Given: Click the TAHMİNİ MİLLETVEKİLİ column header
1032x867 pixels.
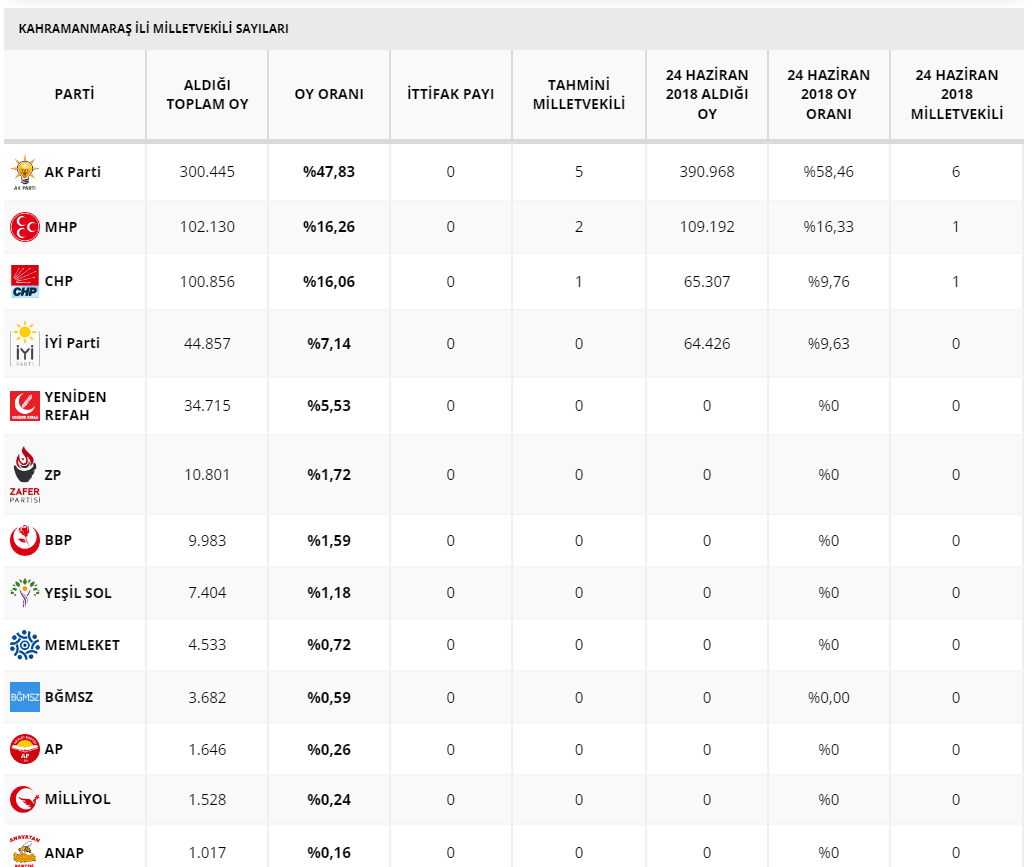Looking at the screenshot, I should (579, 94).
